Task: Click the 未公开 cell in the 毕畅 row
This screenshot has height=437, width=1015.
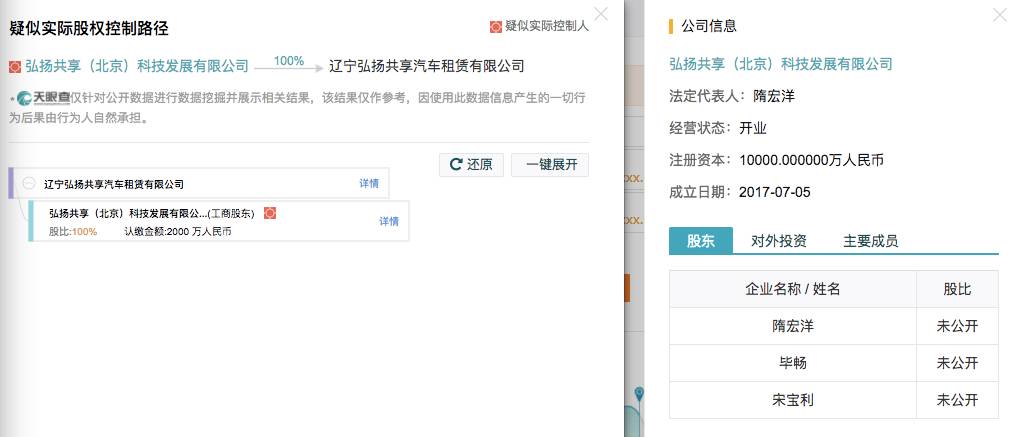Action: click(957, 363)
